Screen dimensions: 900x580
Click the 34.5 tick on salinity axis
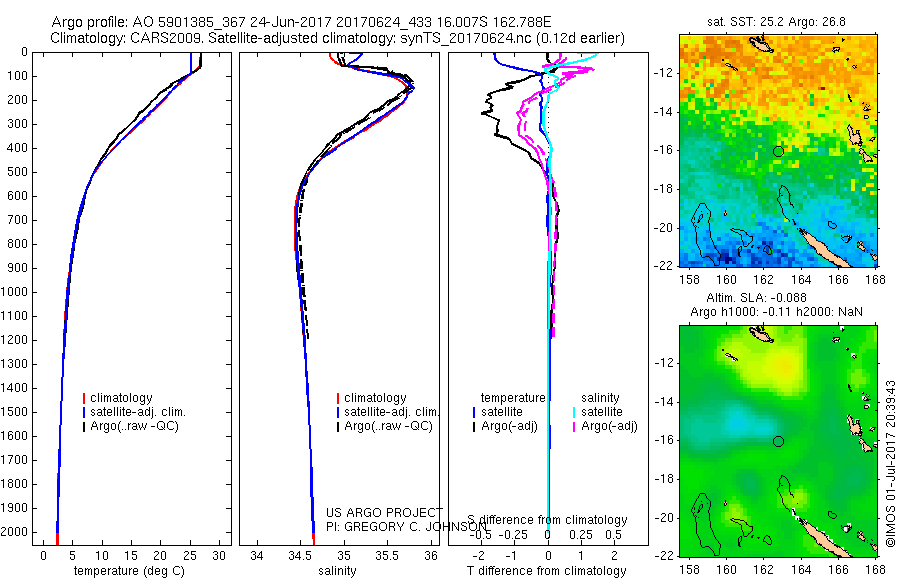pyautogui.click(x=299, y=556)
